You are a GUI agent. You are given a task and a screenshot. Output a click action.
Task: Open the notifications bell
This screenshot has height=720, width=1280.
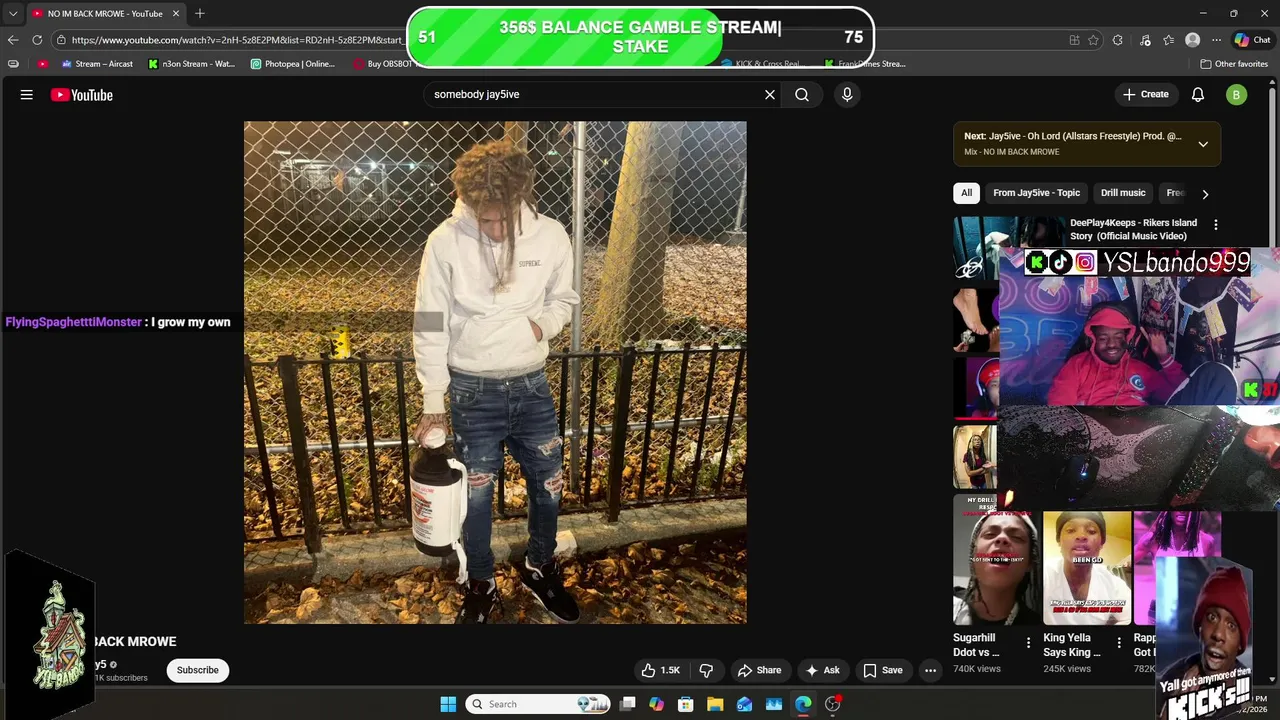1198,94
